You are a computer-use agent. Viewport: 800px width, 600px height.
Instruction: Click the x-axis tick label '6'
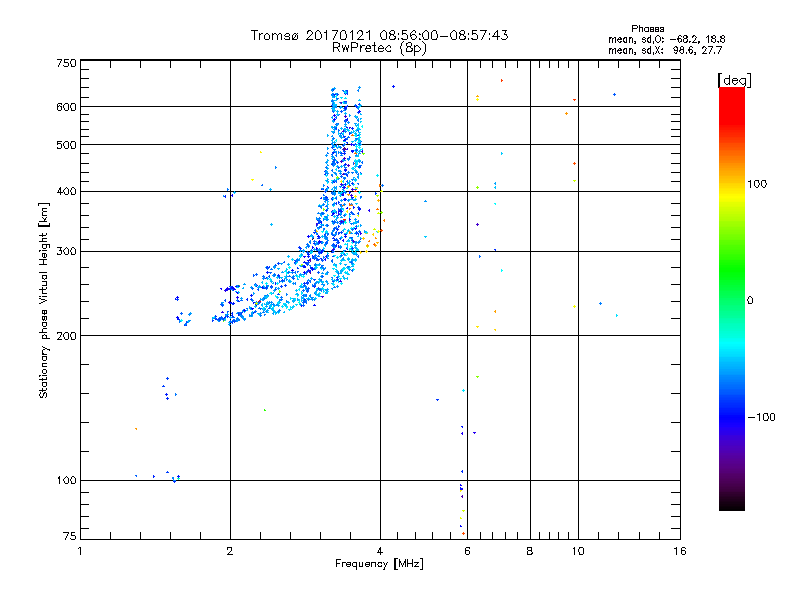pyautogui.click(x=467, y=551)
